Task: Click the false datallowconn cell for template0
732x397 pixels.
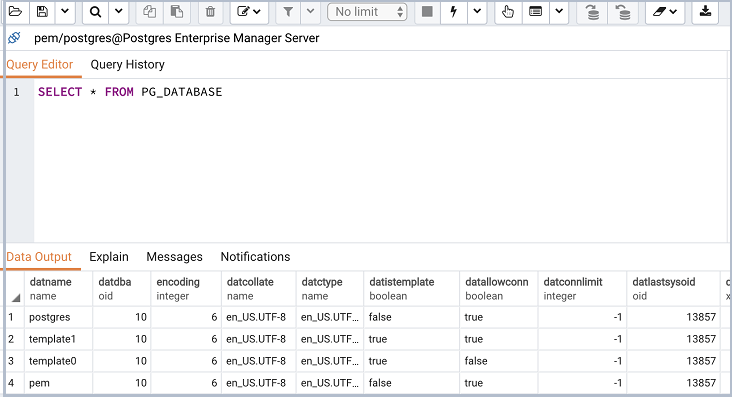Action: coord(499,361)
